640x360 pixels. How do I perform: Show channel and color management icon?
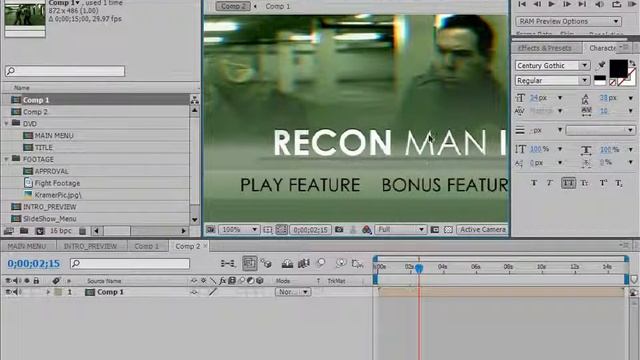367,230
